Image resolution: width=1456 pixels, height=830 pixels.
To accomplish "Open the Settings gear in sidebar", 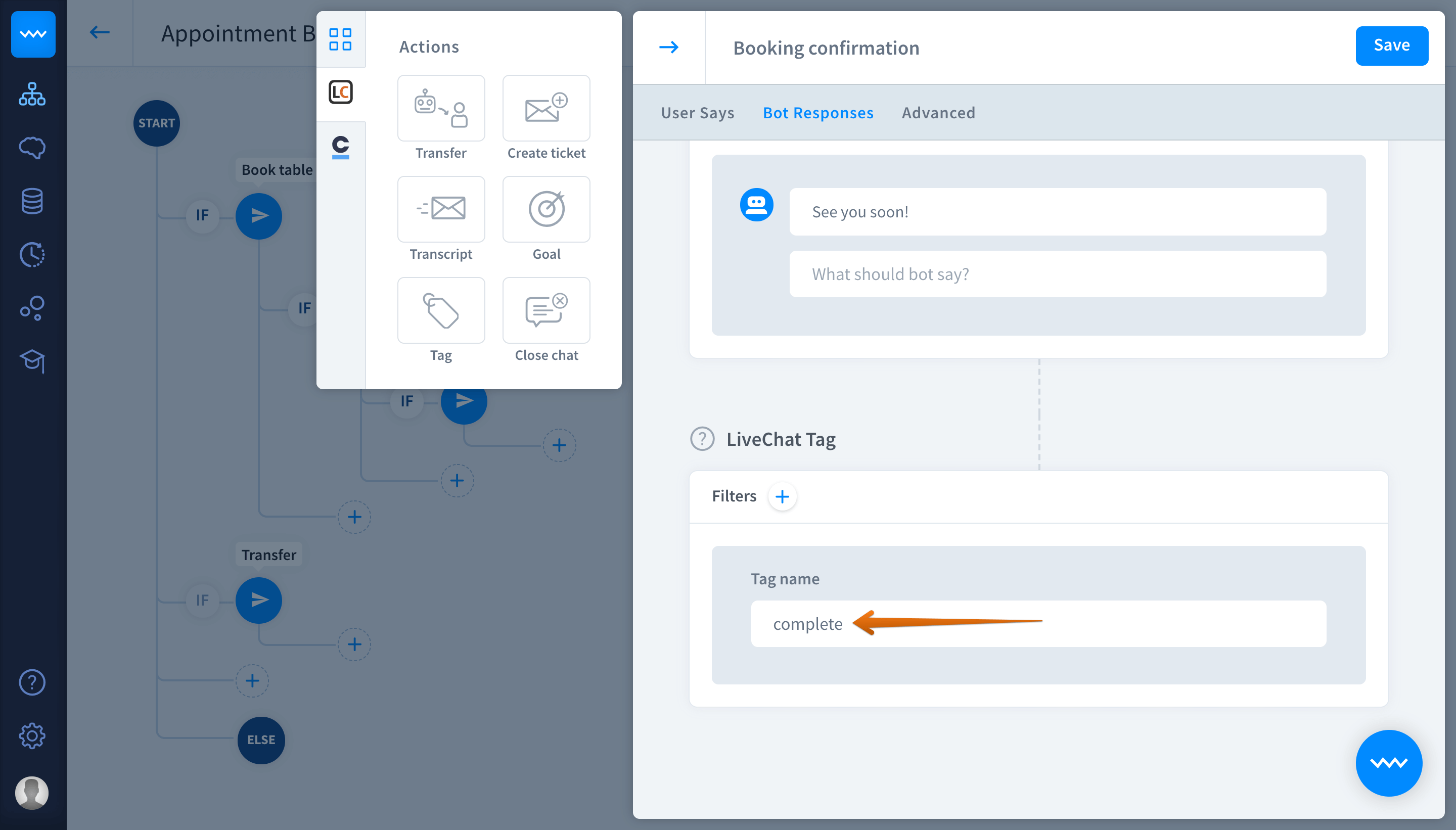I will coord(32,735).
